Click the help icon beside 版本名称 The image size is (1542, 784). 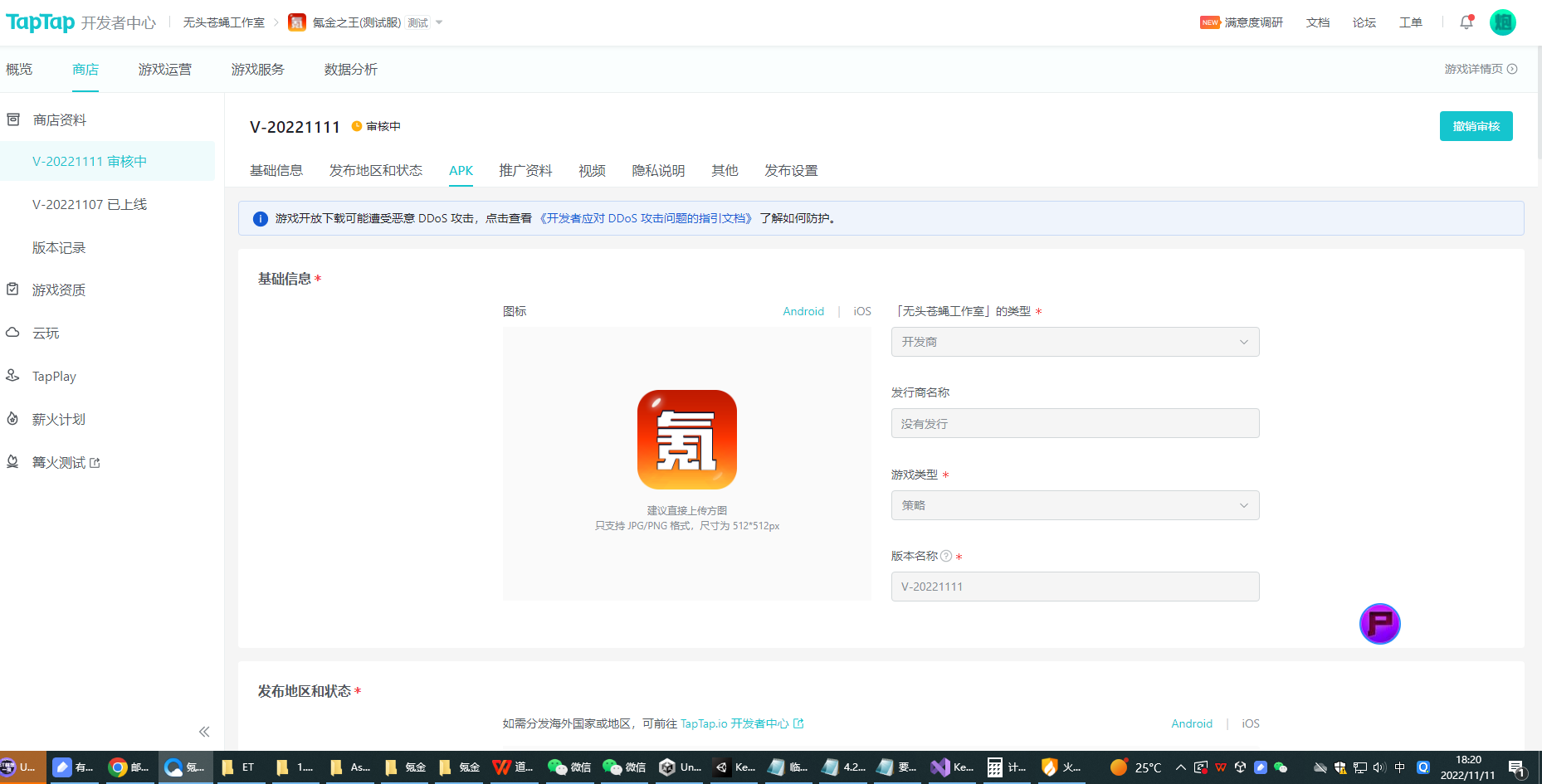point(946,556)
